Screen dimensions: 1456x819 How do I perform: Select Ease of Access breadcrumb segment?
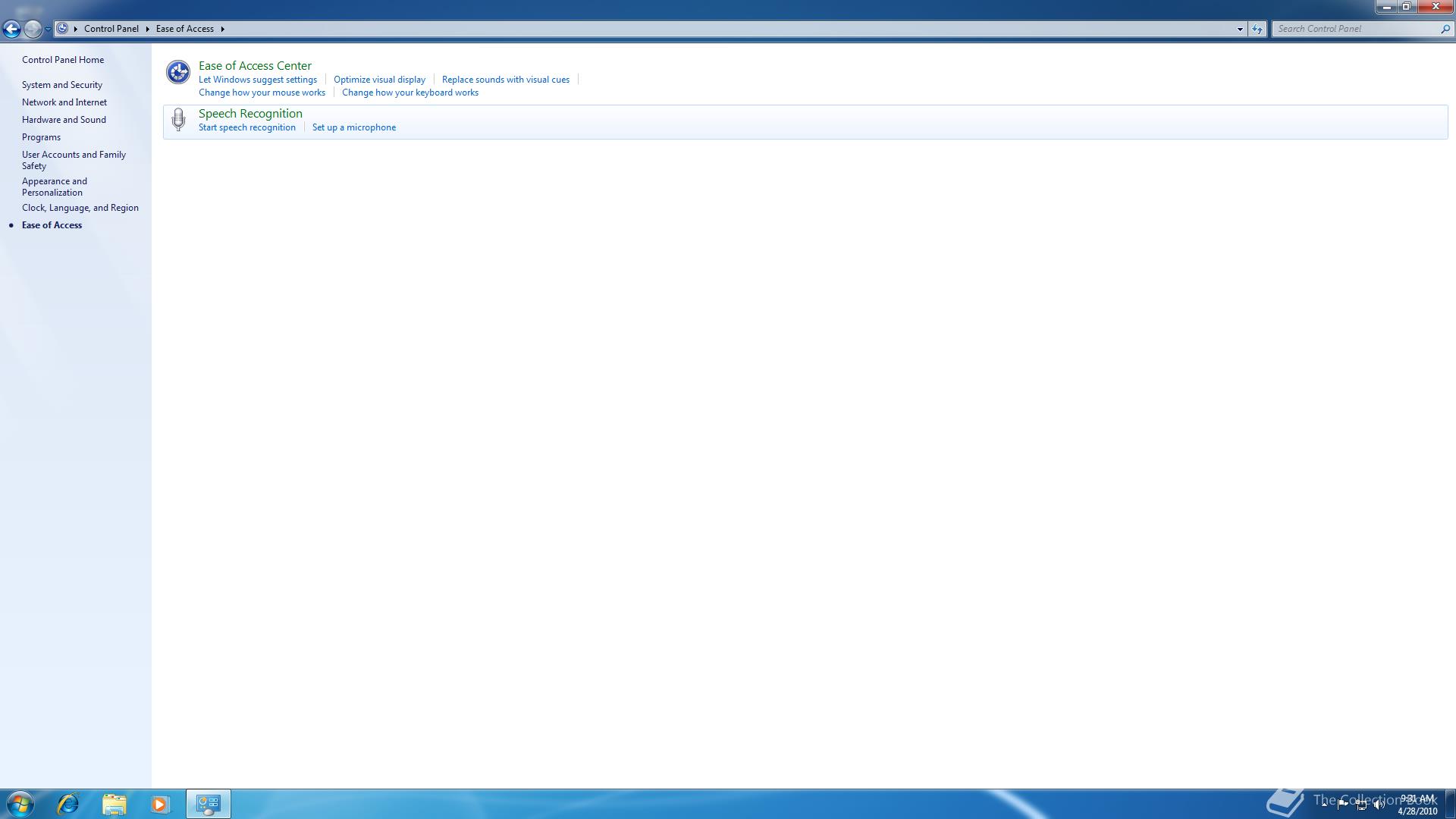185,29
